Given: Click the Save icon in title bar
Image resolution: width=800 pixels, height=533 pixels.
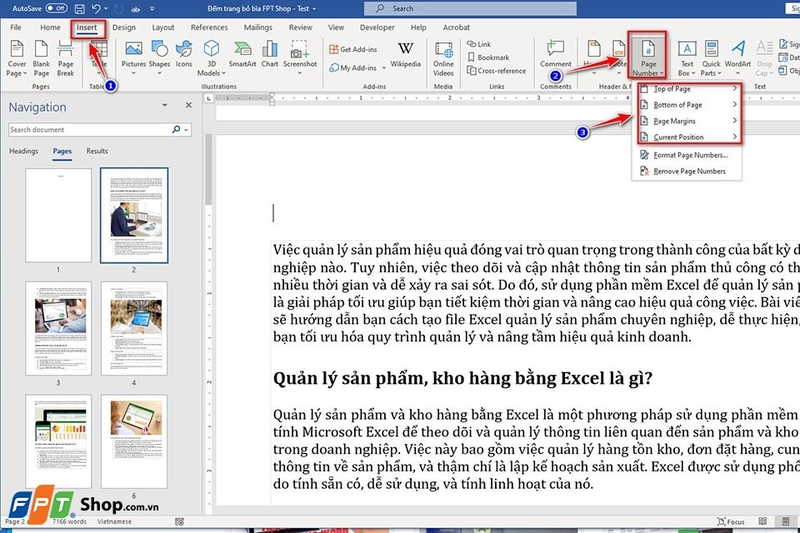Looking at the screenshot, I should point(80,8).
